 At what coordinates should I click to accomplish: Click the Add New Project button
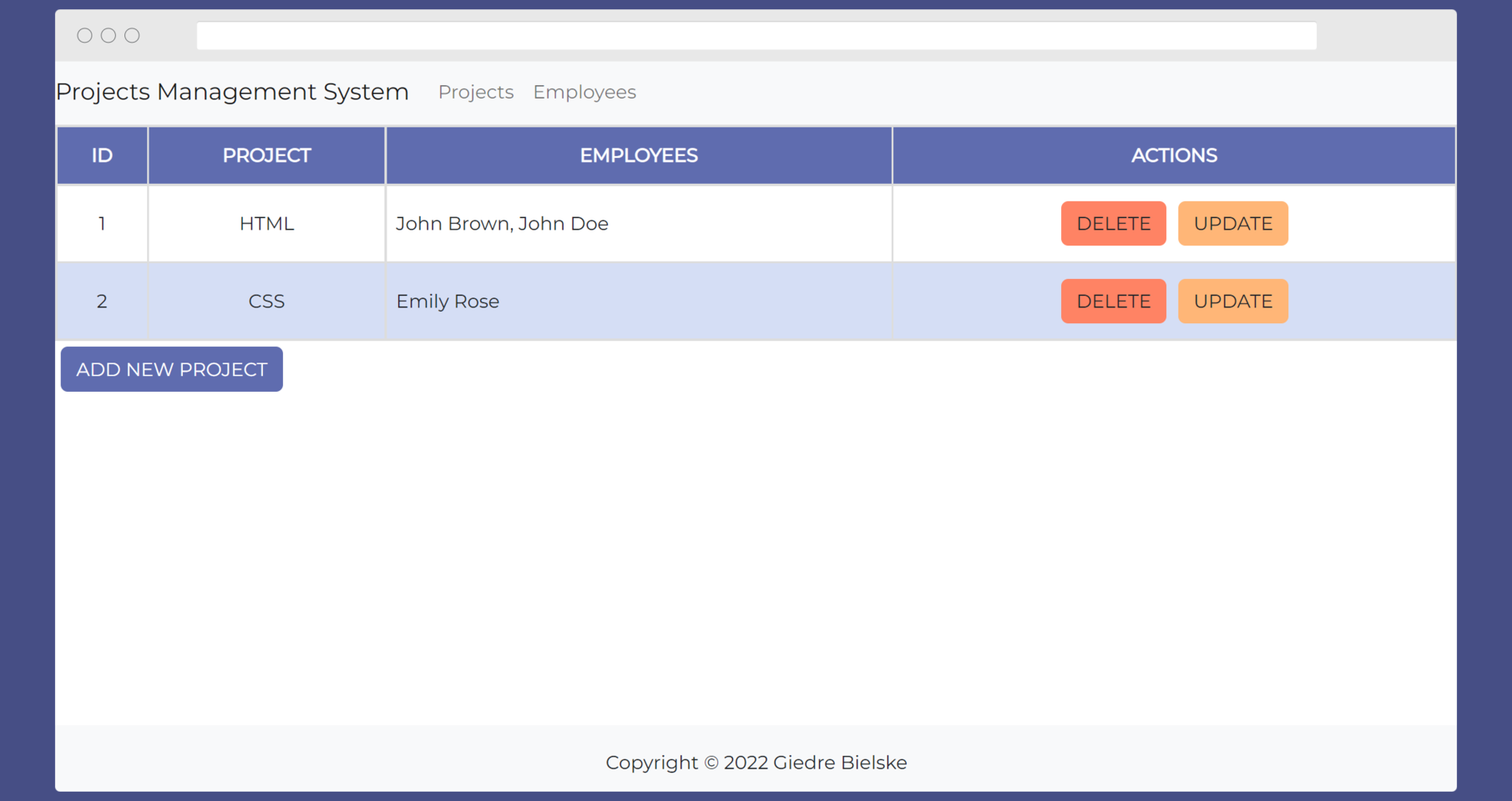pos(172,369)
